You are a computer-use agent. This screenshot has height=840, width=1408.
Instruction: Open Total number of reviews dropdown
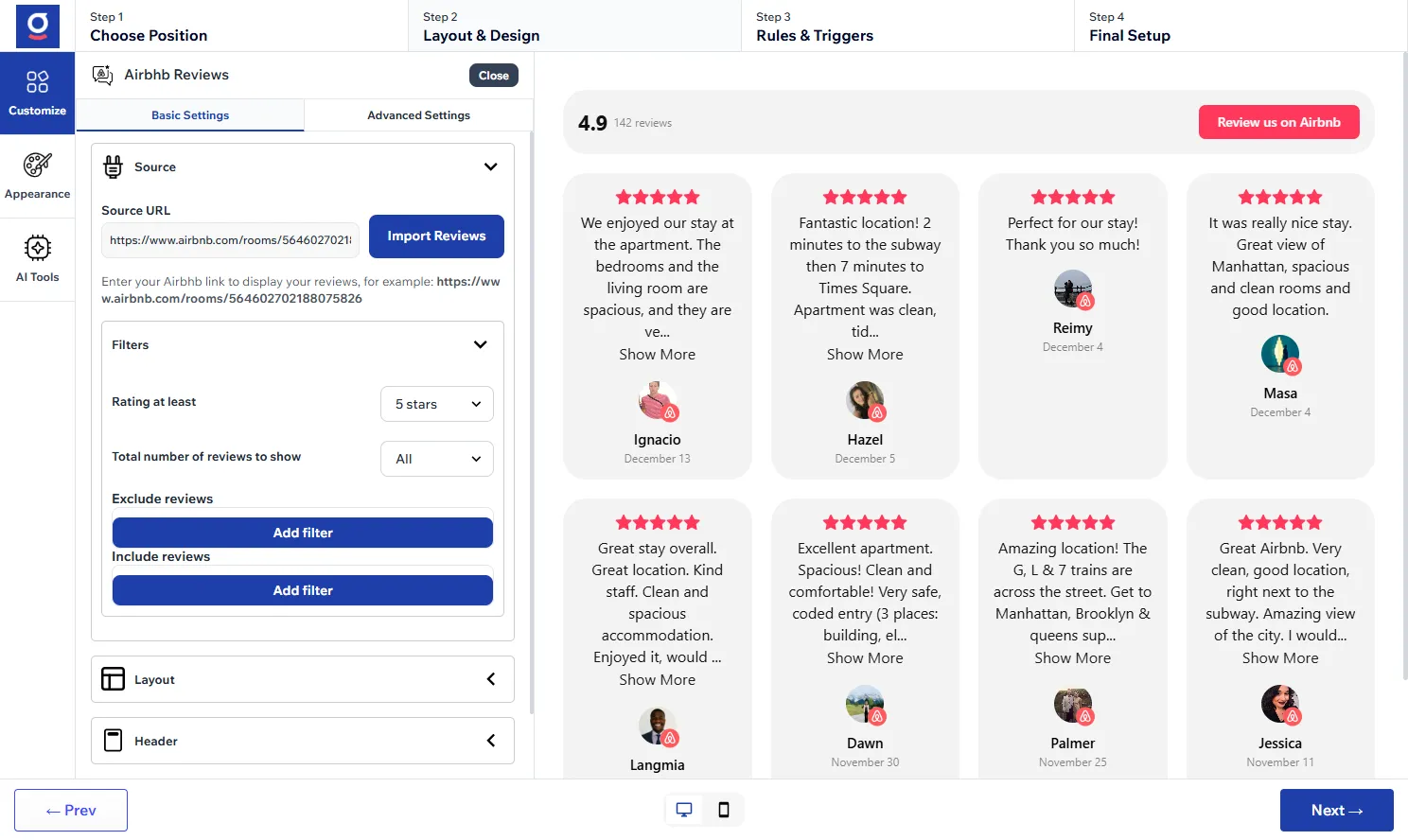pyautogui.click(x=437, y=459)
